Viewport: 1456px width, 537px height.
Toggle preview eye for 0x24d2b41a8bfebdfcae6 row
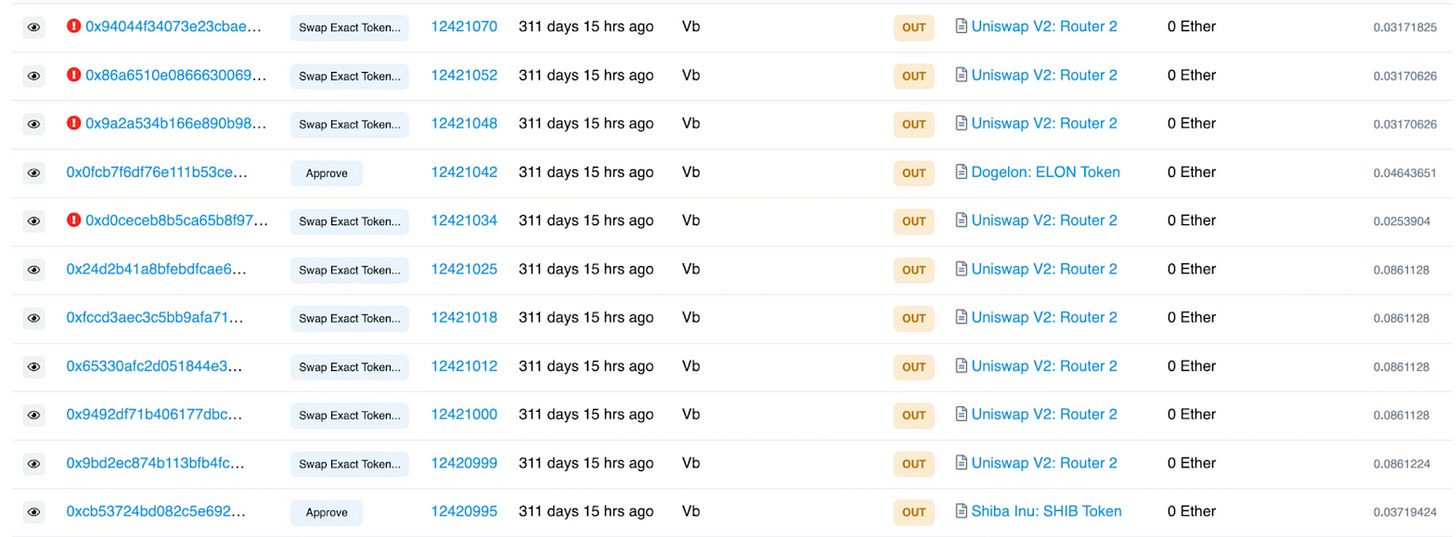click(x=34, y=270)
